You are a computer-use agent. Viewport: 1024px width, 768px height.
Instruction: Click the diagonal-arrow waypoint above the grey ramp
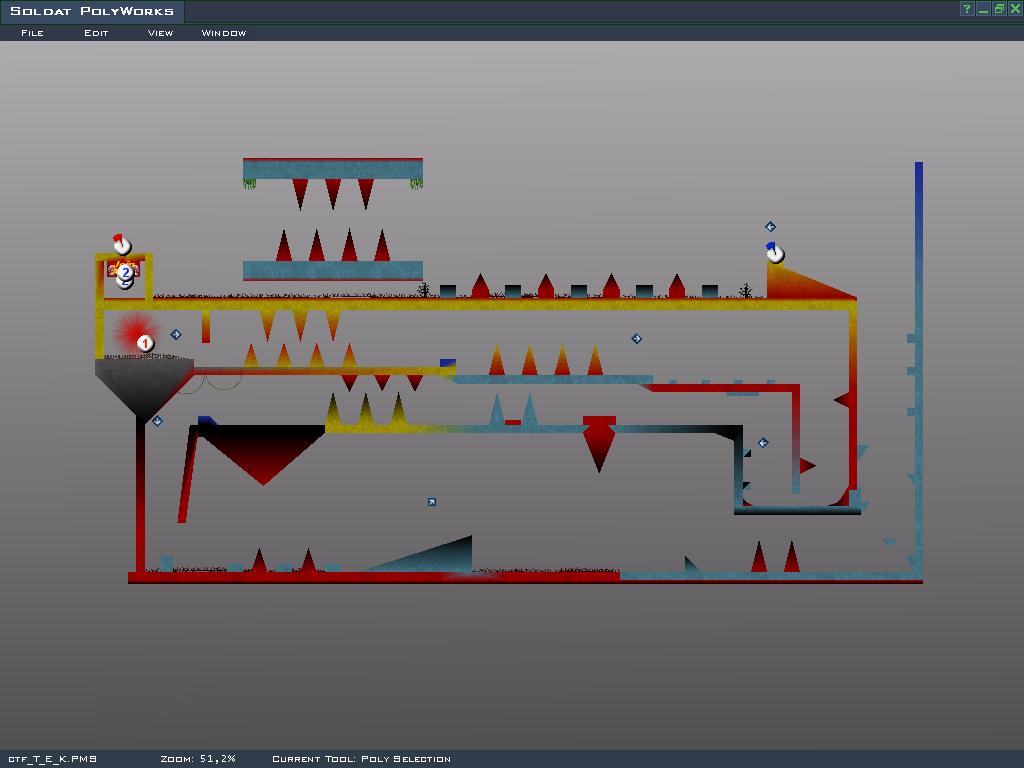click(431, 502)
